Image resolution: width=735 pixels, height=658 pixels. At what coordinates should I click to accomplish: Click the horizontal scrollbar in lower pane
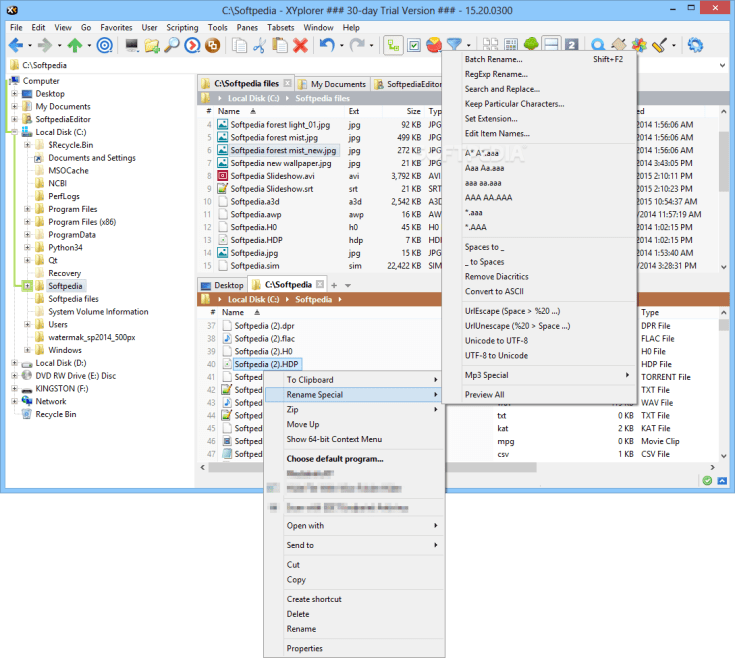373,467
